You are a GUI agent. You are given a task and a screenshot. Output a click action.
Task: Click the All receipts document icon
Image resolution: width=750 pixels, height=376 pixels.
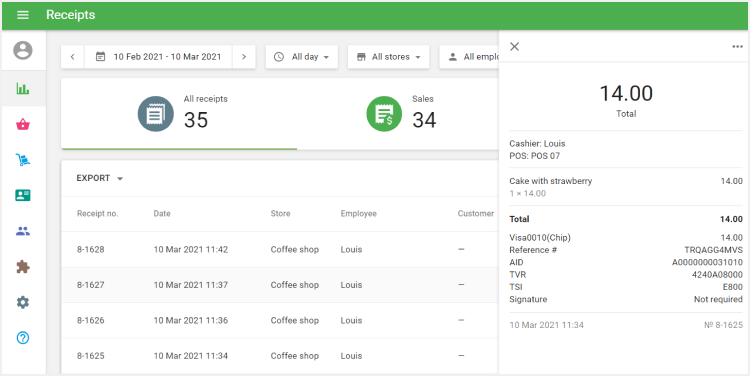155,114
